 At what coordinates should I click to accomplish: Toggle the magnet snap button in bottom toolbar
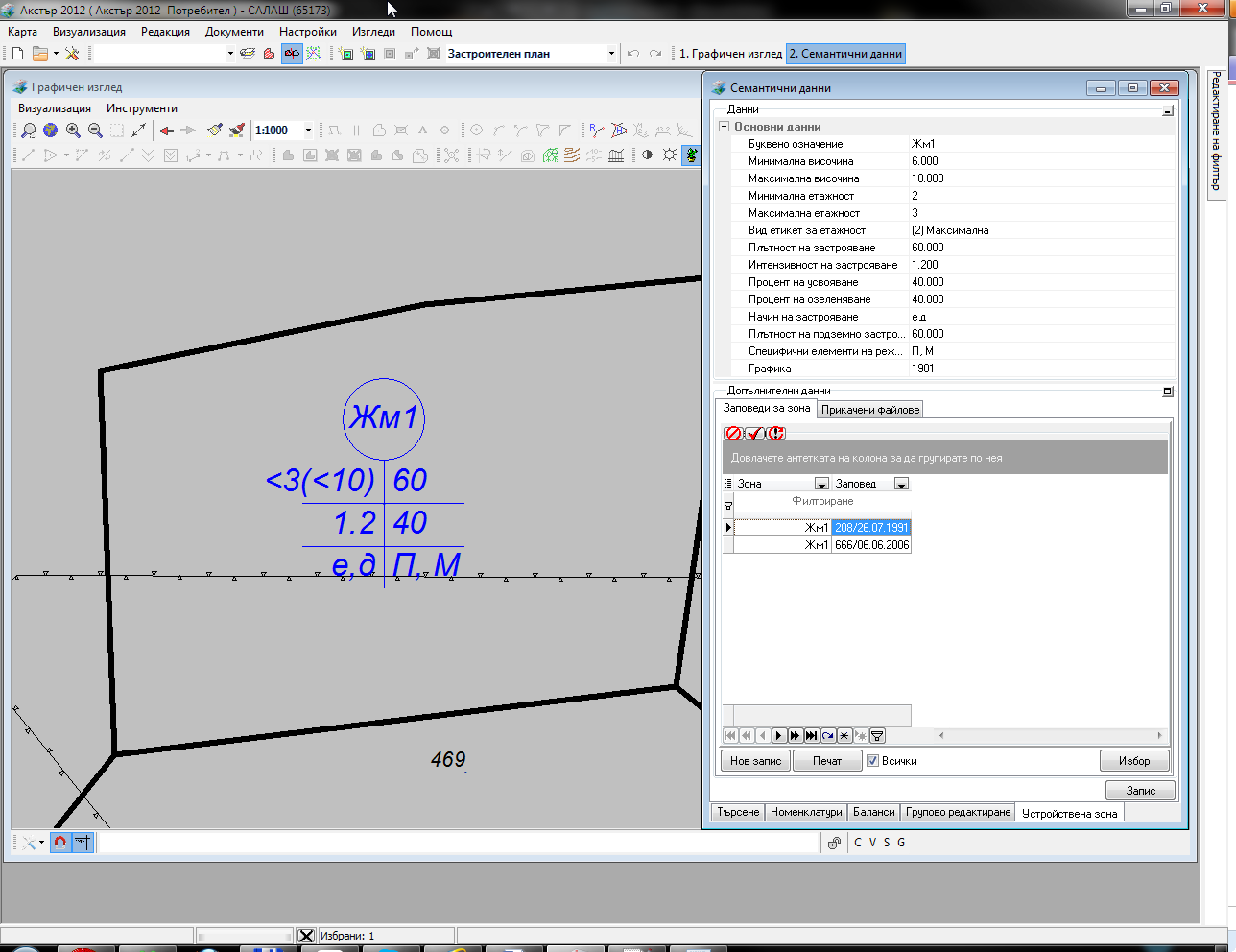(60, 843)
